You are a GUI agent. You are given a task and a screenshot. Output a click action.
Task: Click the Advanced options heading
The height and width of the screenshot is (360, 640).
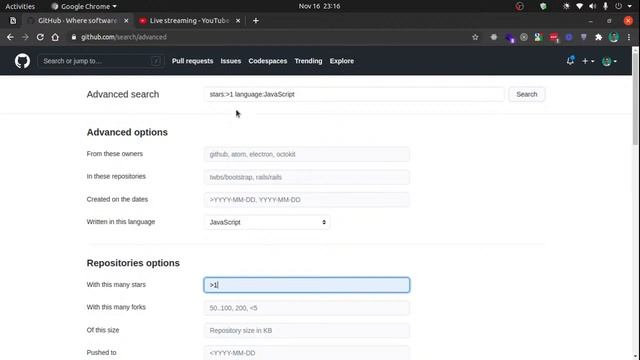click(x=127, y=132)
